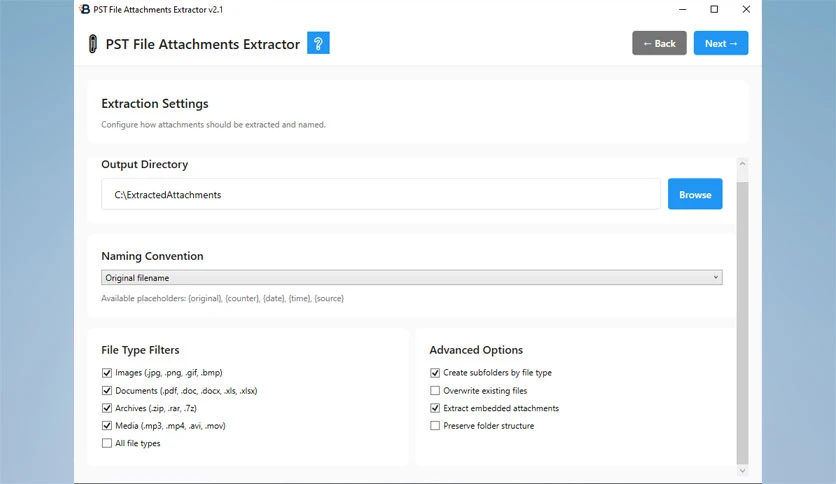
Task: Minimize the PST Extractor window
Action: [x=682, y=9]
